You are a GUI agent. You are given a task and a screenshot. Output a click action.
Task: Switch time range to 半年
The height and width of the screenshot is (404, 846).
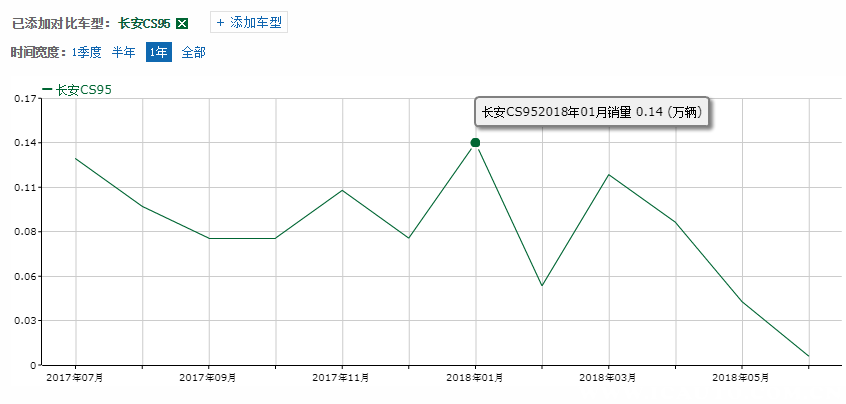point(124,52)
